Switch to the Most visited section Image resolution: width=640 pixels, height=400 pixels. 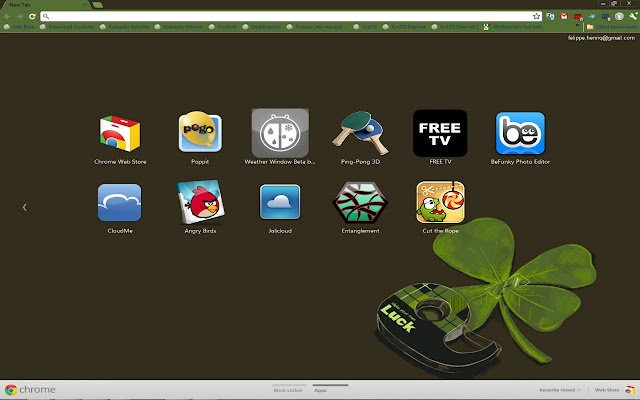pyautogui.click(x=288, y=390)
